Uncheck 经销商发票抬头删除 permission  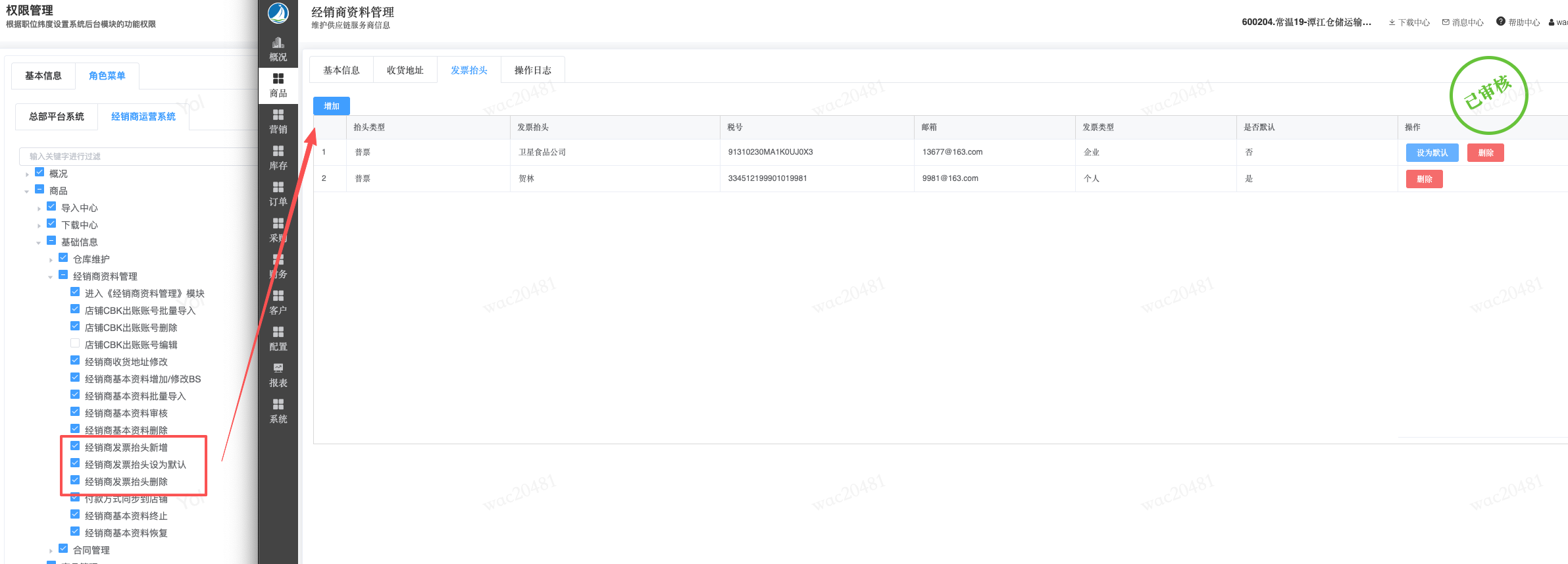pyautogui.click(x=75, y=480)
